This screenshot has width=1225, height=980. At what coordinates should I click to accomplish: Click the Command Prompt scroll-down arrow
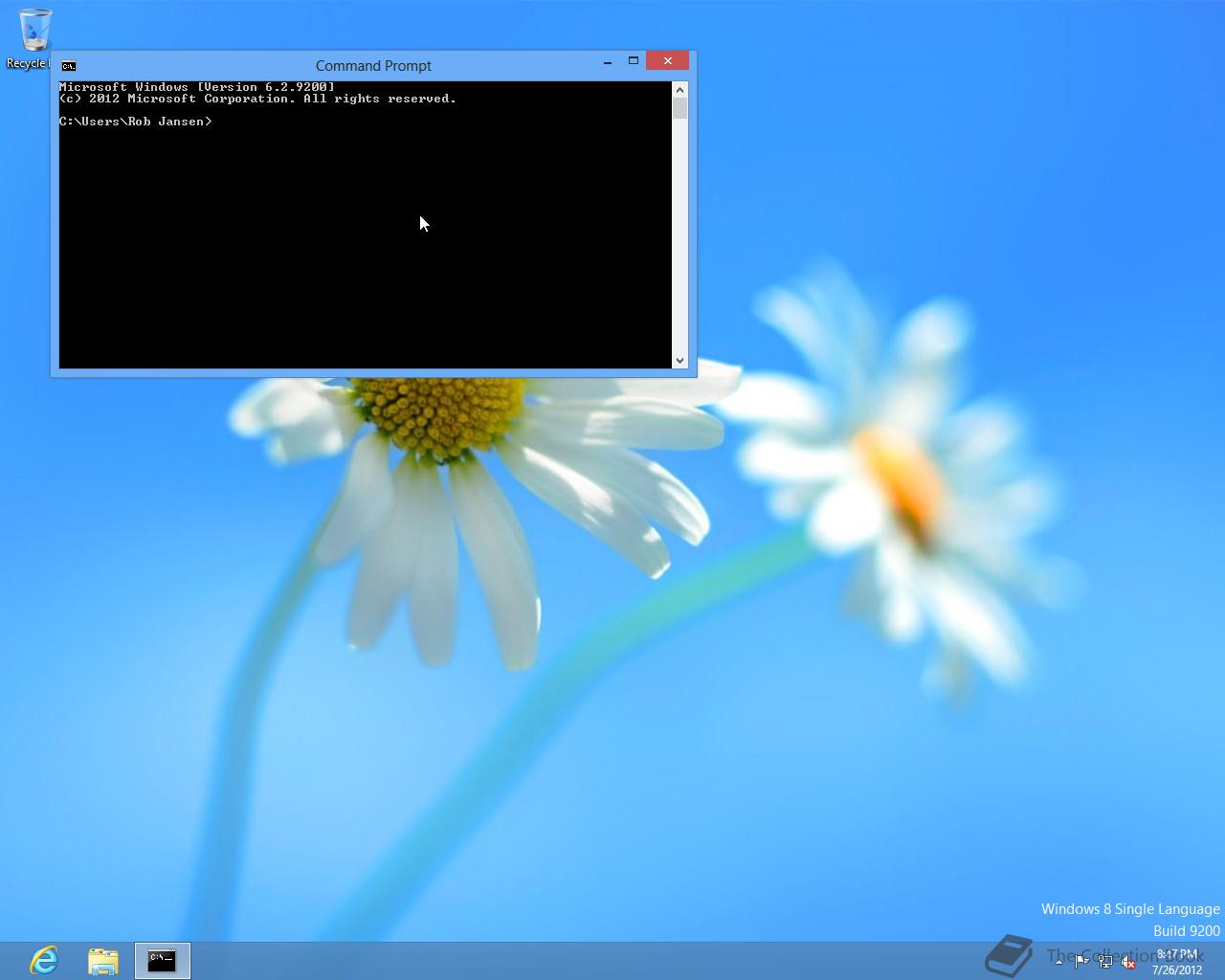tap(679, 361)
